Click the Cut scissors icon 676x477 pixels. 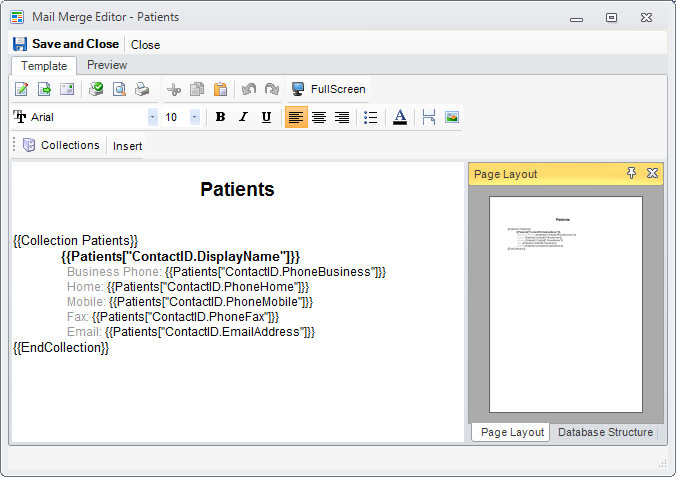coord(175,89)
